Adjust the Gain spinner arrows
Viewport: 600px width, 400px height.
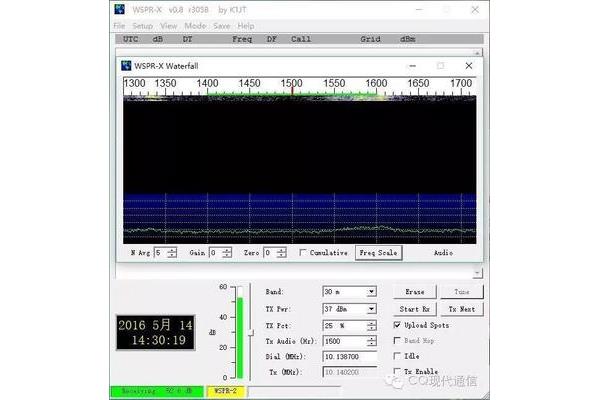click(227, 253)
